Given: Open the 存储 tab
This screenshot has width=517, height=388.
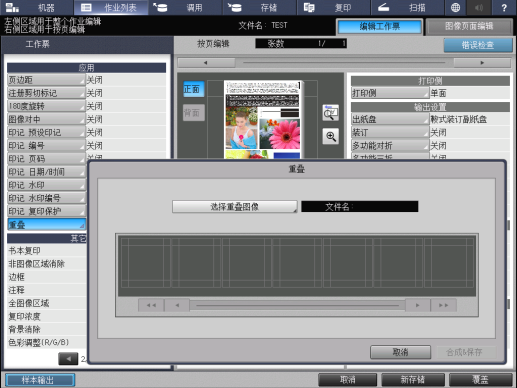Looking at the screenshot, I should point(260,7).
